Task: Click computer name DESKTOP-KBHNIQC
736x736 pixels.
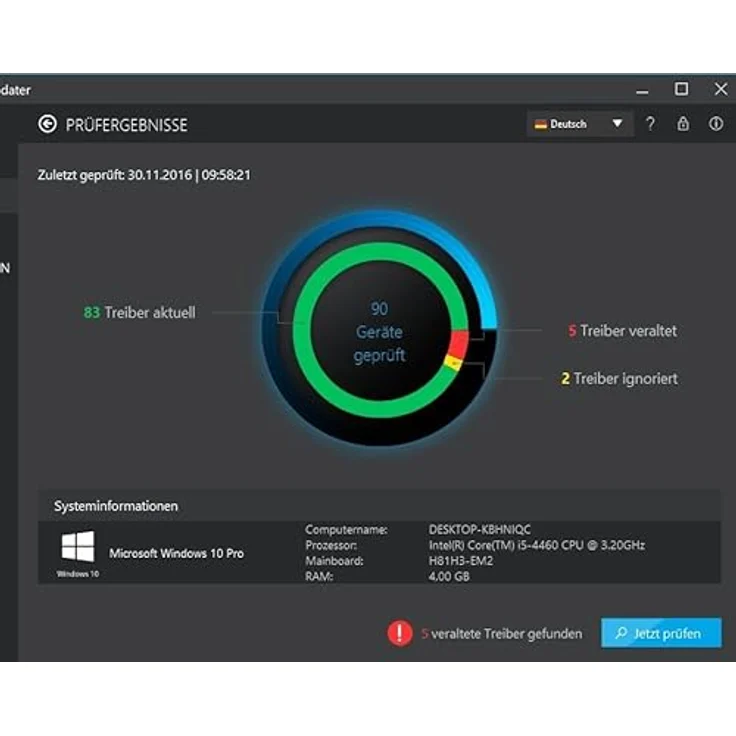Action: pos(480,529)
